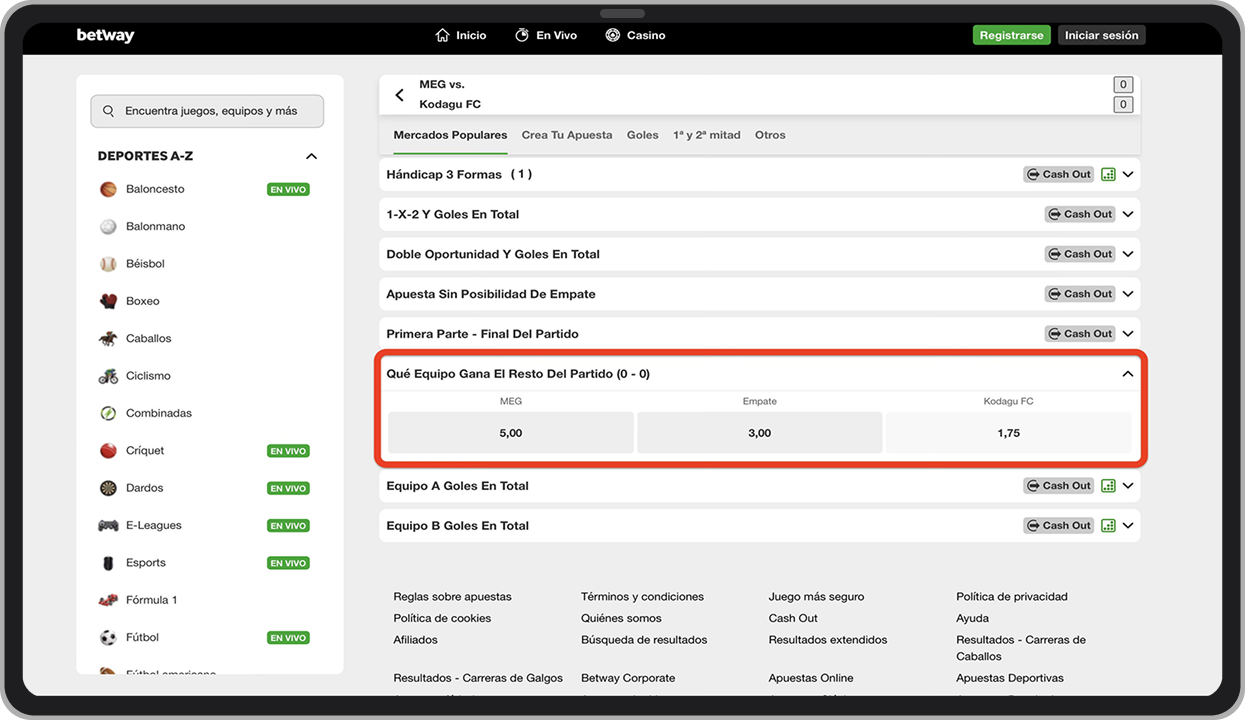Open E-Leagues gamepad icon
The width and height of the screenshot is (1245, 720).
point(108,525)
